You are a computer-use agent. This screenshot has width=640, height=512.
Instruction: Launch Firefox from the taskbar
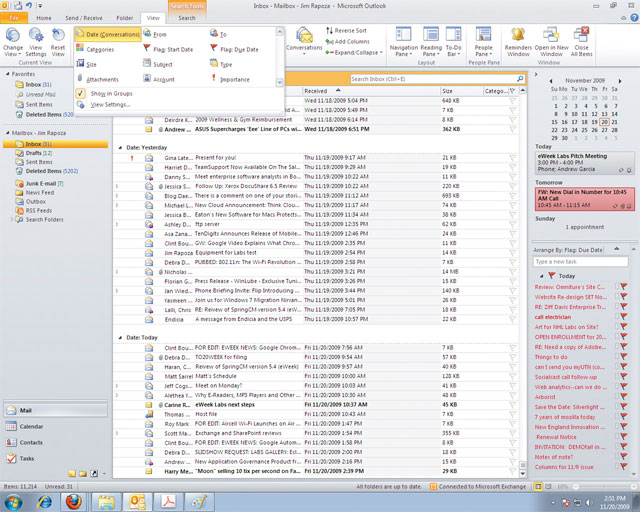click(74, 502)
